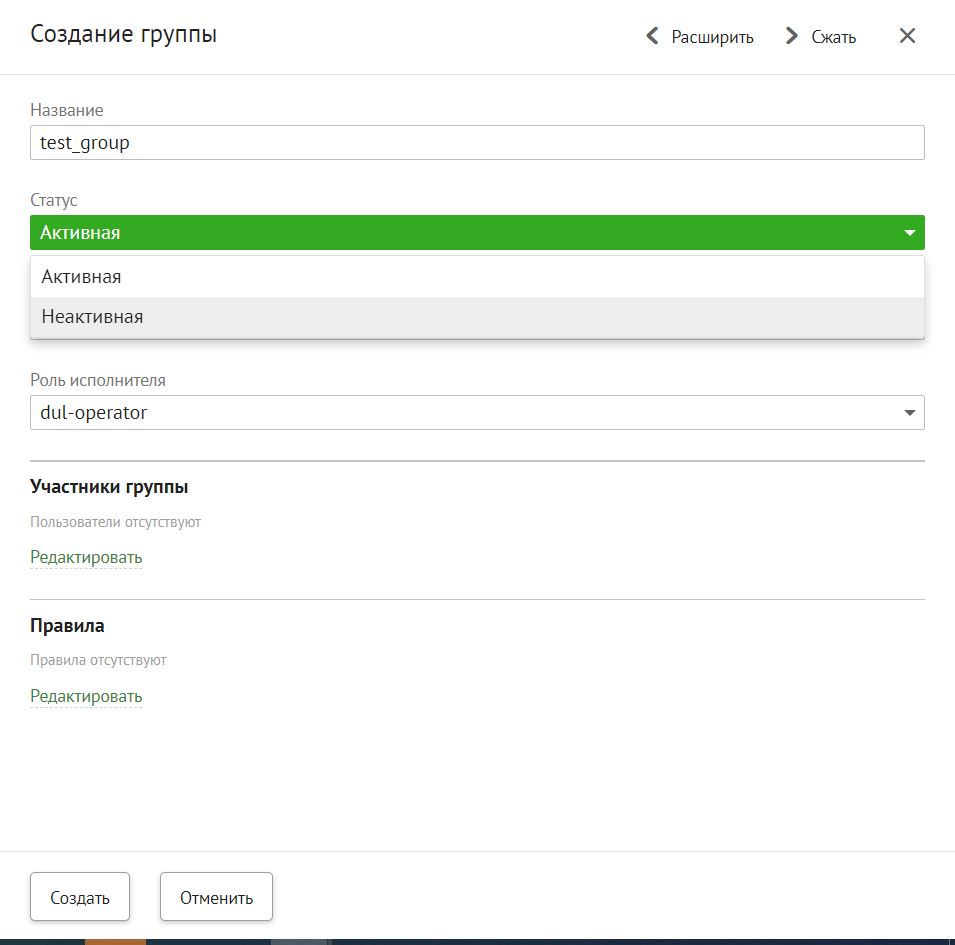Click the Создание группы dialog title
This screenshot has width=955, height=945.
122,32
